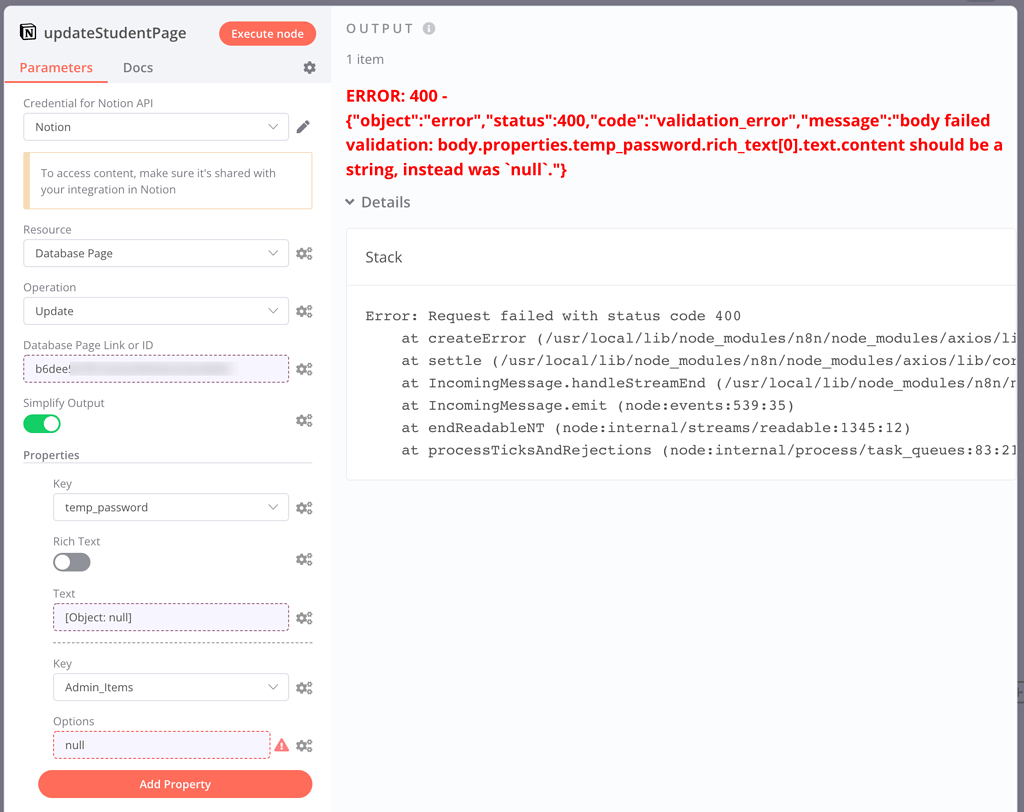1024x812 pixels.
Task: Open the Operation dropdown showing Update
Action: (x=155, y=311)
